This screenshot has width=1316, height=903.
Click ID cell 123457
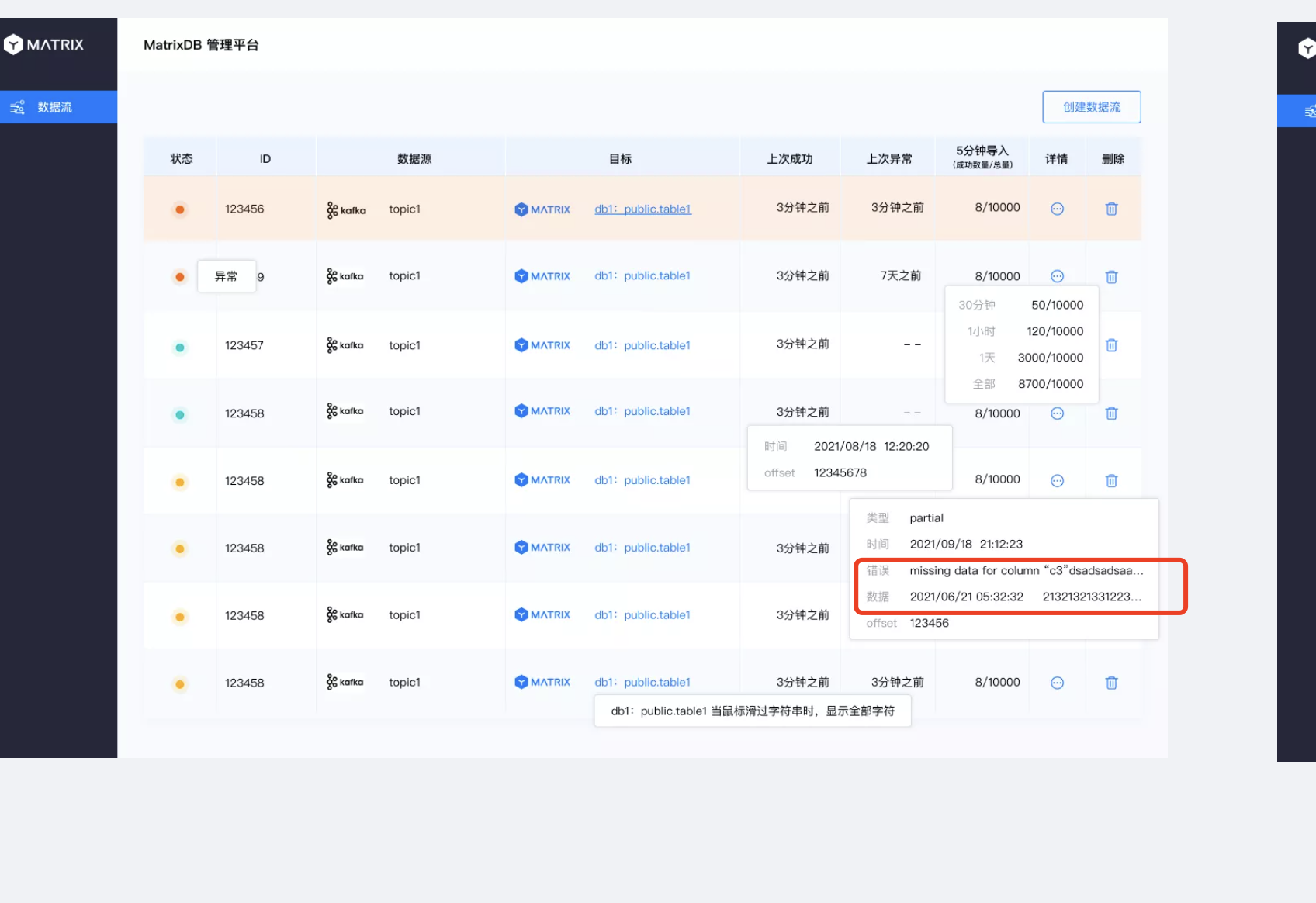[x=244, y=345]
